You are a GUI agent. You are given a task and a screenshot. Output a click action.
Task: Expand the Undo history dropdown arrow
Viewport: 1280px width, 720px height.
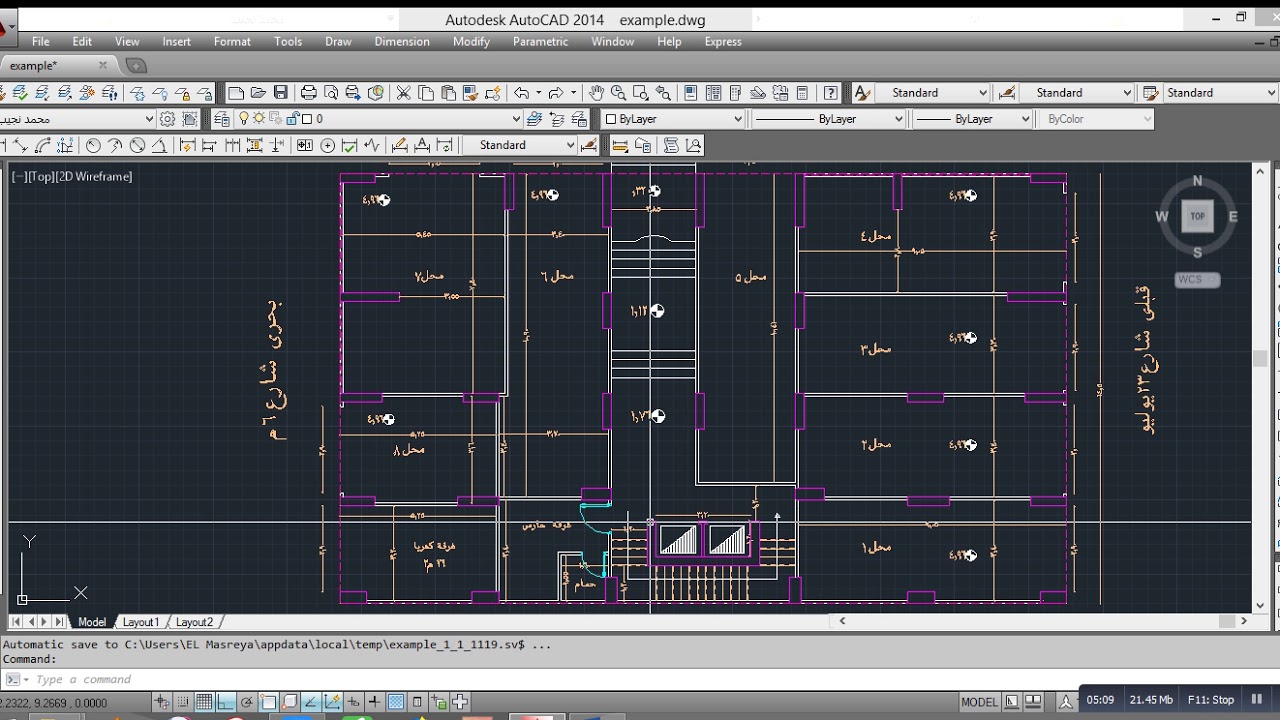(x=538, y=93)
